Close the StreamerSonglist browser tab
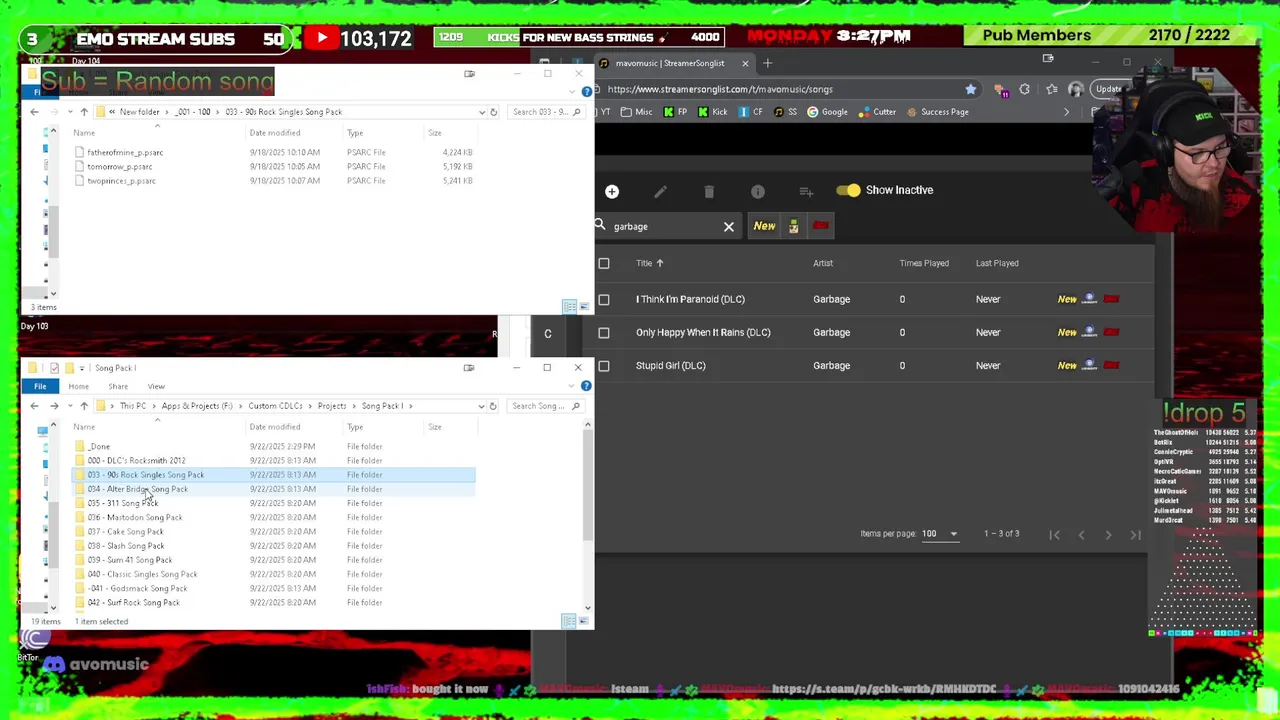 [745, 63]
